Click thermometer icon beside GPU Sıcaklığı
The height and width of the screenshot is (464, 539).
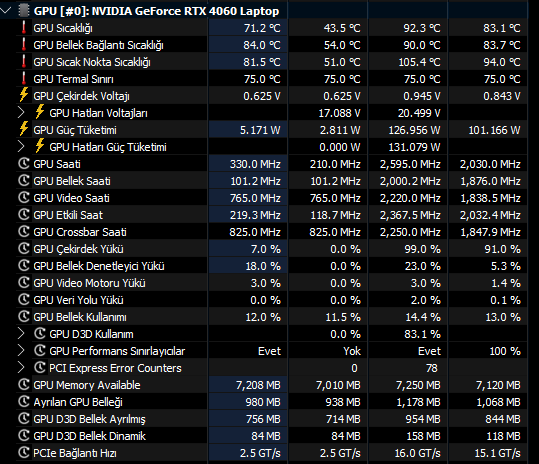tap(24, 28)
